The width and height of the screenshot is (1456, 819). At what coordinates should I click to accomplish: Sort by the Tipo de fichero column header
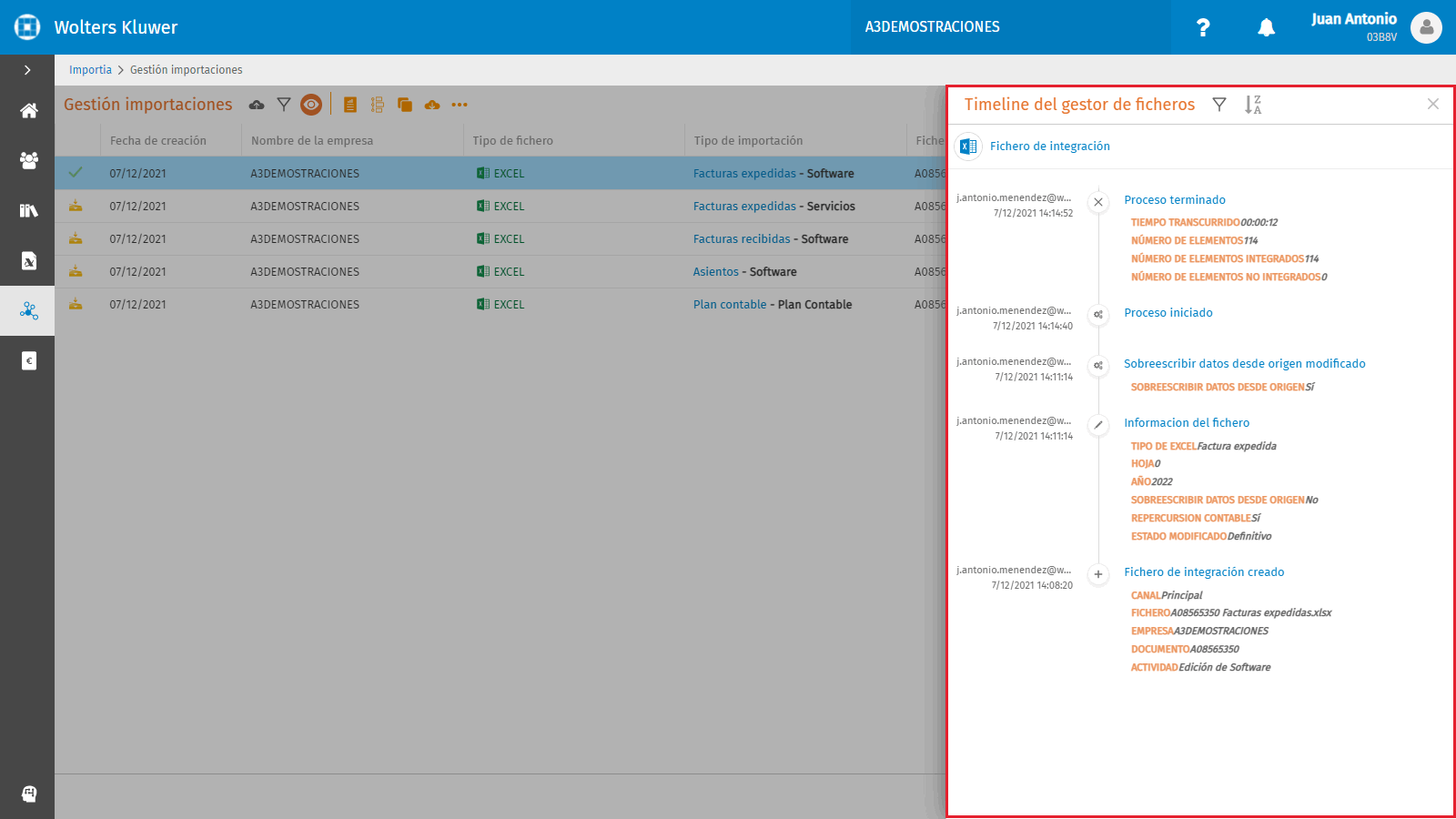(x=512, y=141)
